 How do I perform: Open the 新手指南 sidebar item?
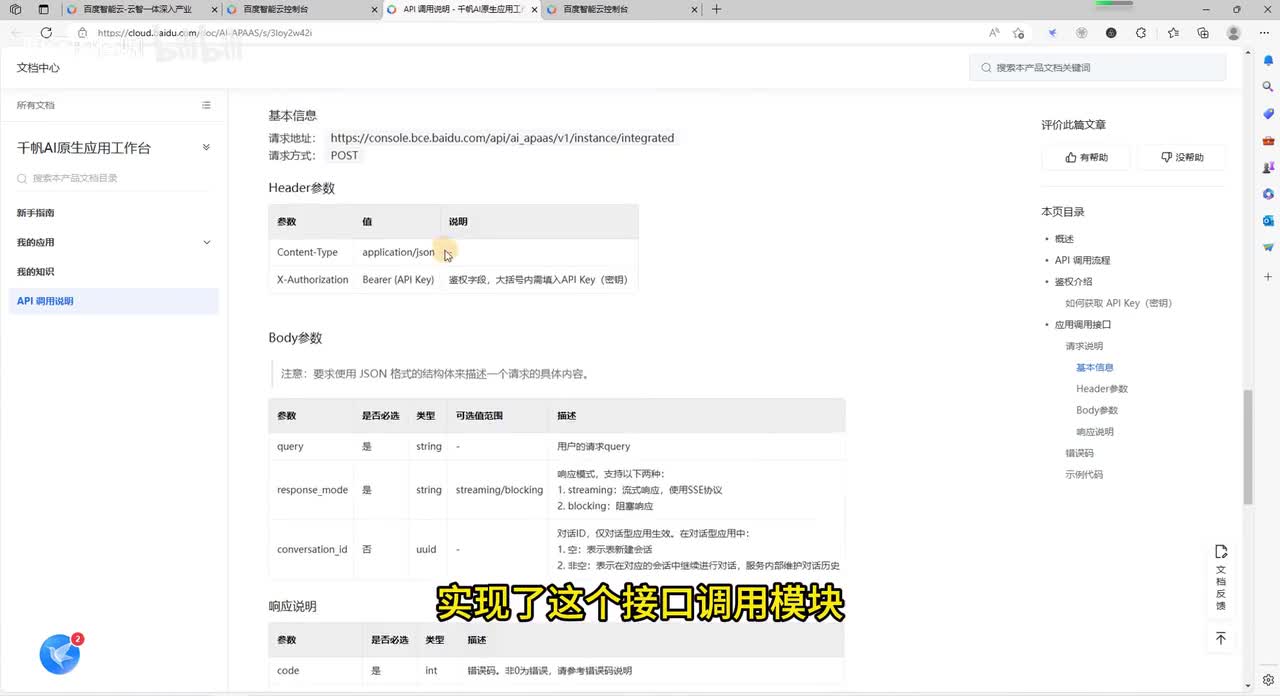(36, 213)
